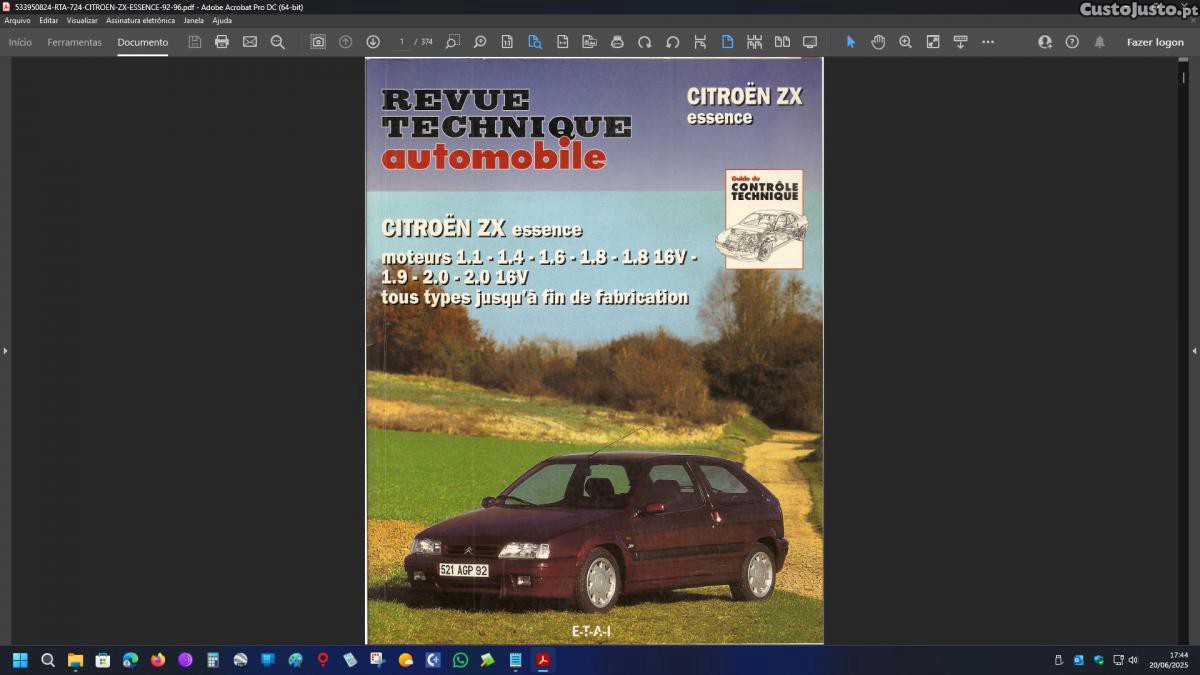
Task: Enable single page view mode
Action: [727, 42]
